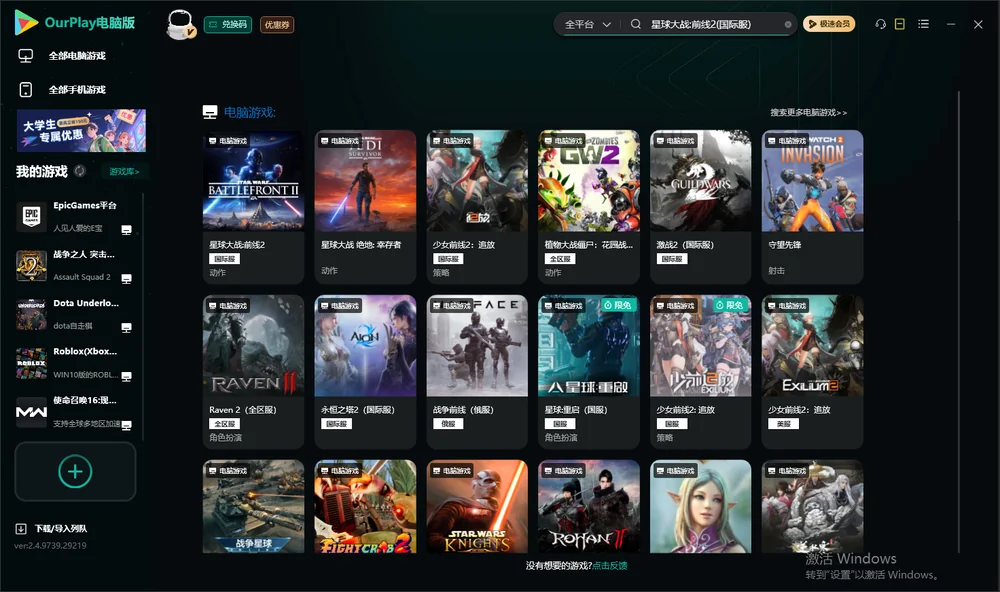Click the 下载/导入列队 queue text

click(x=61, y=528)
